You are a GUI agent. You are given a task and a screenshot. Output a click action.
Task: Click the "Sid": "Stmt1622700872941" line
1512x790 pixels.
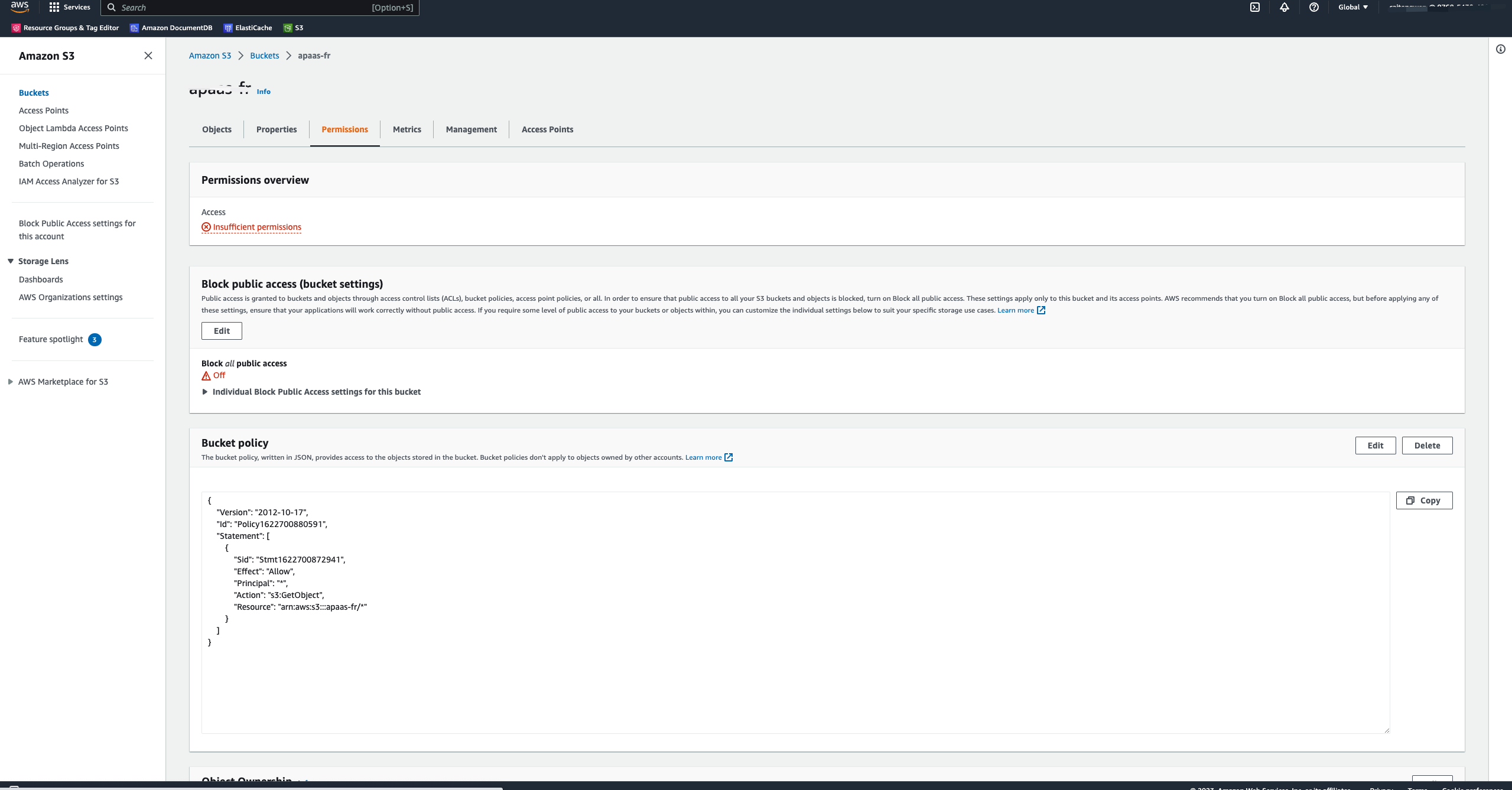coord(290,560)
